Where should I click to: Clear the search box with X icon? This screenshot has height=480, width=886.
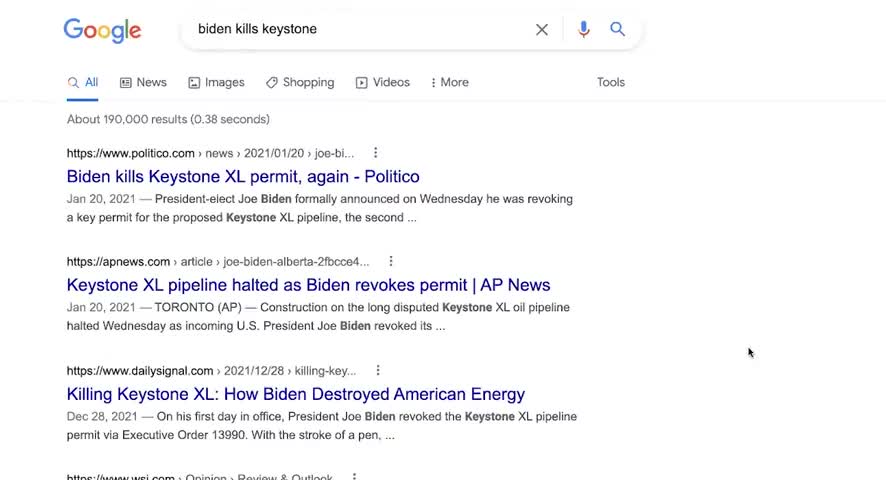coord(542,30)
